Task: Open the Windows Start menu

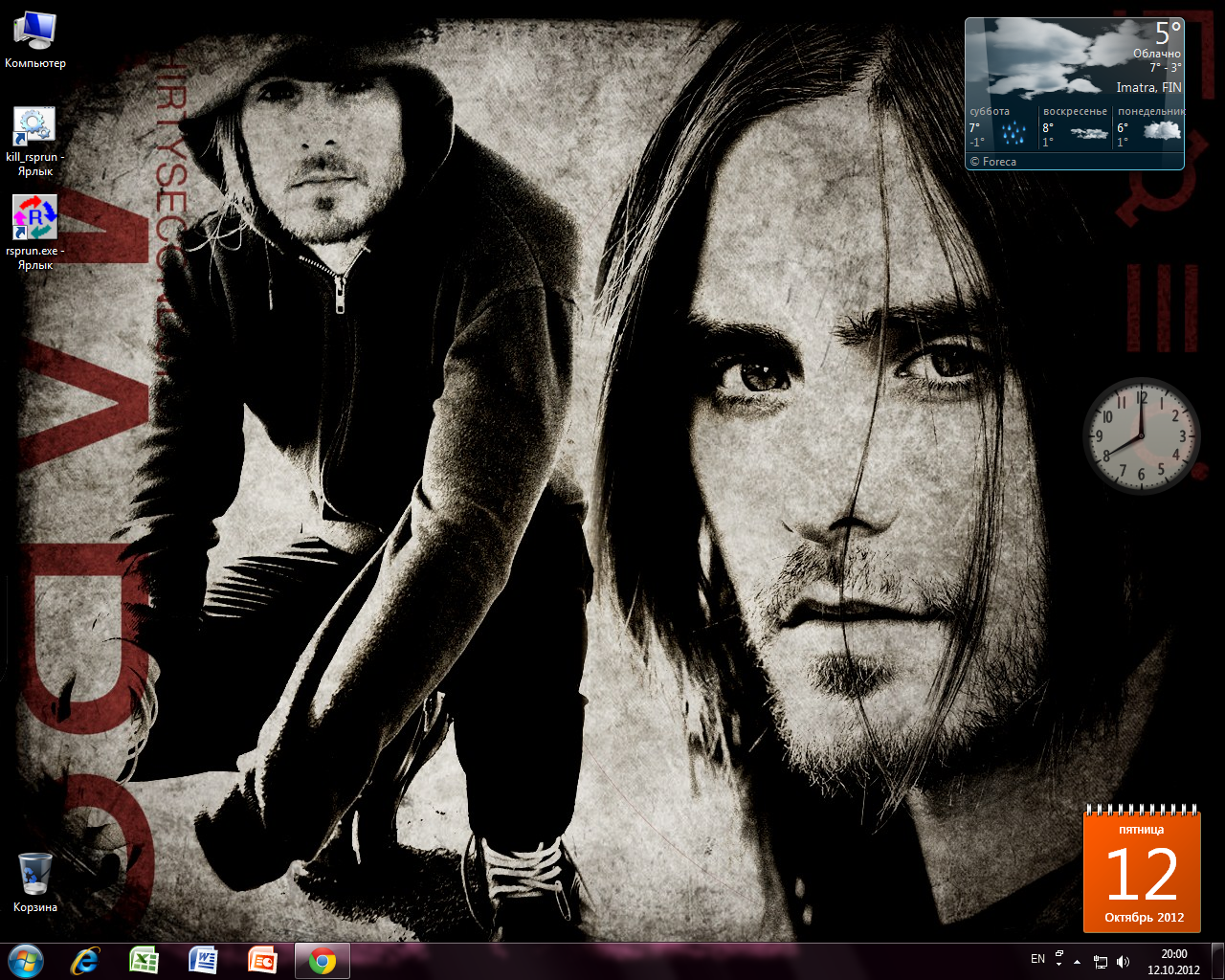Action: [x=25, y=961]
